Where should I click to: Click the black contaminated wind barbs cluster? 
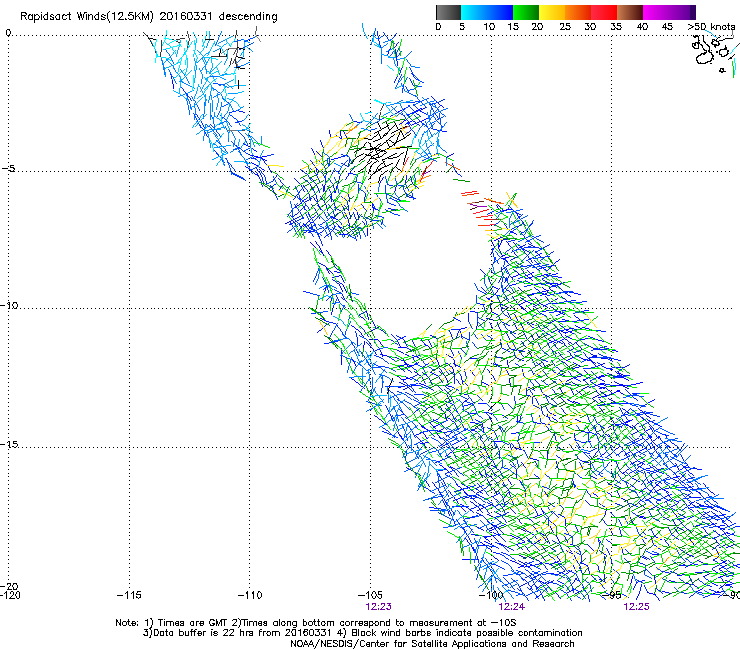tap(383, 150)
